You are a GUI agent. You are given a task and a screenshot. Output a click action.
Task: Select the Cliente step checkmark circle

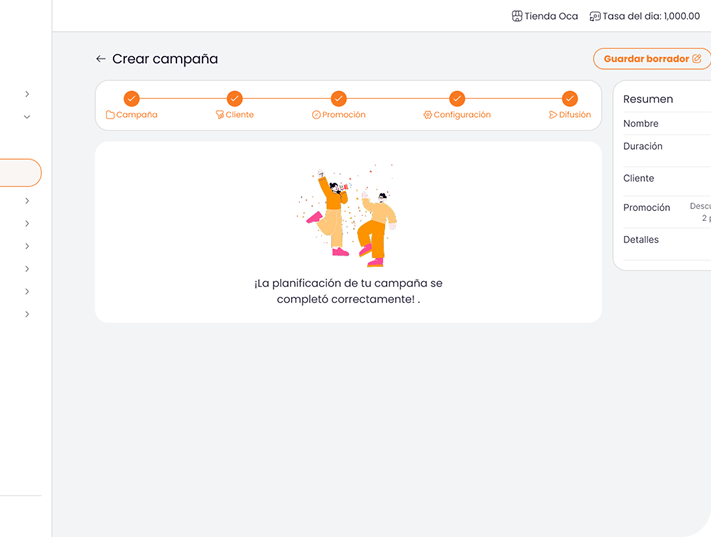point(234,98)
